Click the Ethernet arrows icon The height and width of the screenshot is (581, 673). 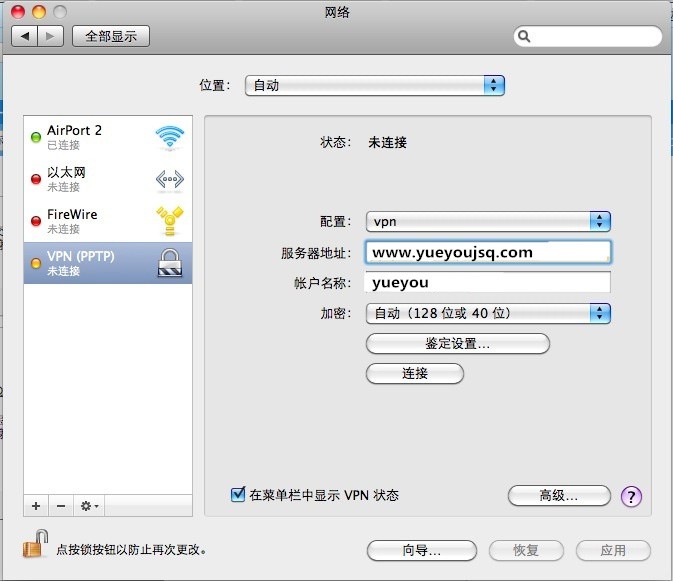(x=170, y=179)
